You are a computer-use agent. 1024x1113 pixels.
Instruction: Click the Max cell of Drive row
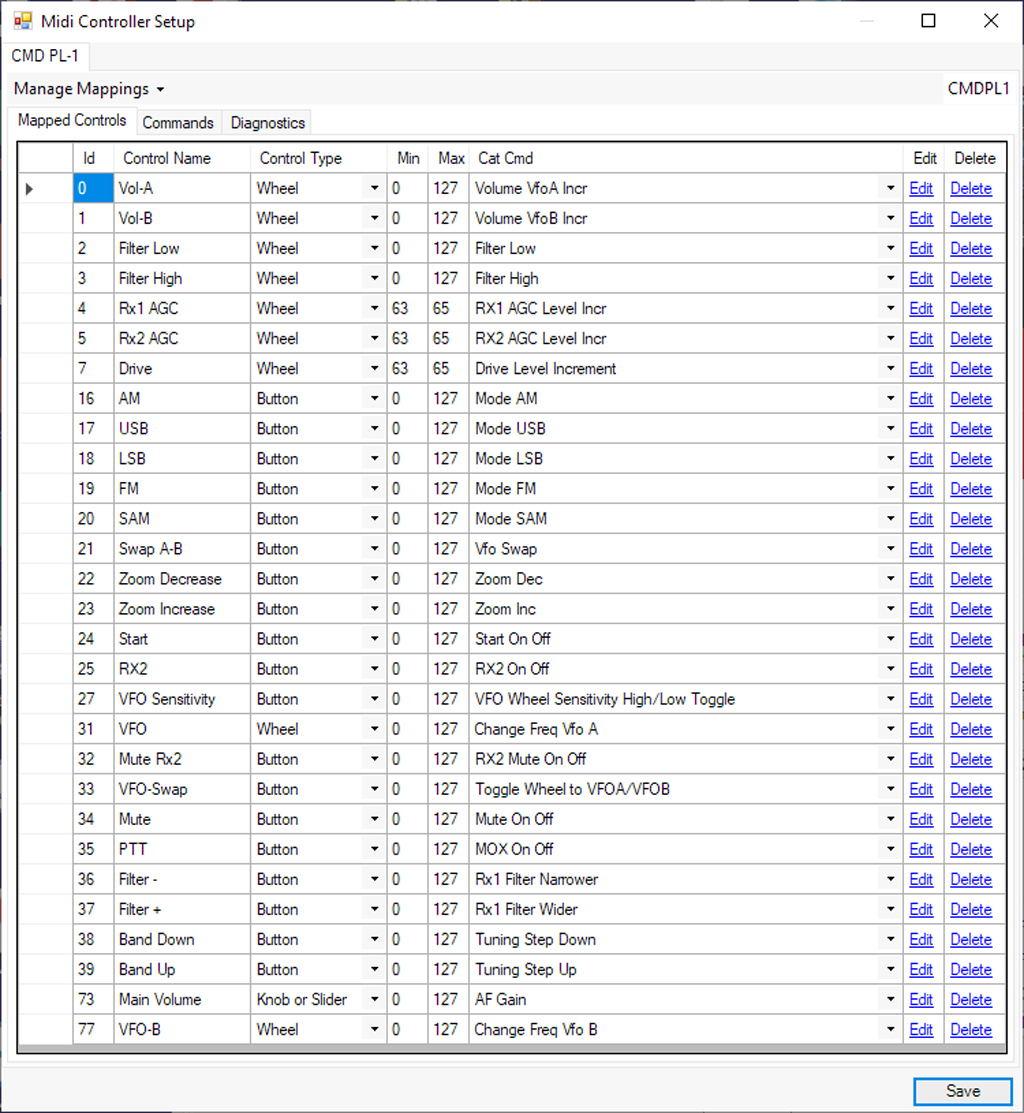[448, 369]
